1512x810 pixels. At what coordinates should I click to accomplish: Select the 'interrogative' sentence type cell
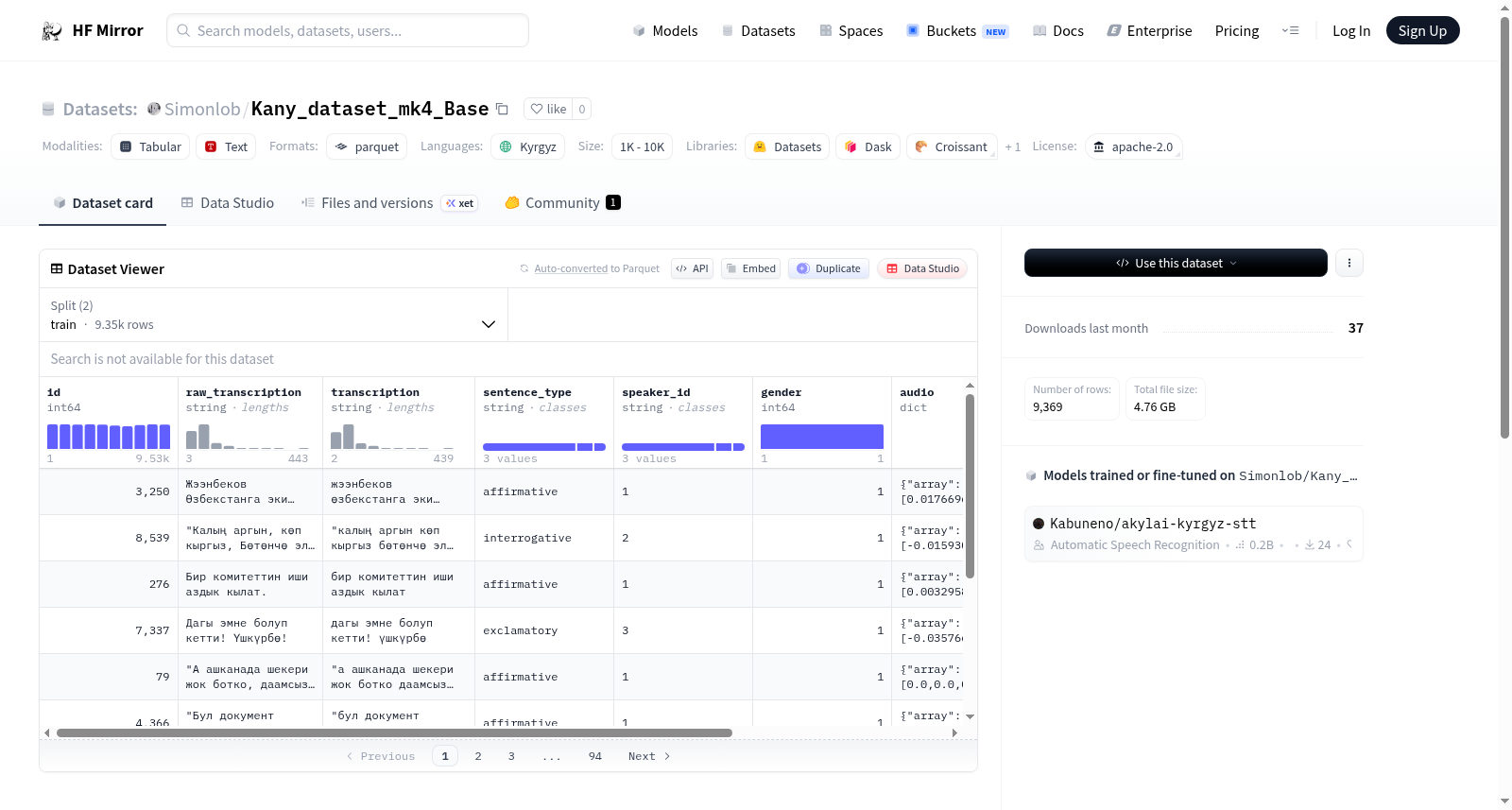pyautogui.click(x=544, y=538)
